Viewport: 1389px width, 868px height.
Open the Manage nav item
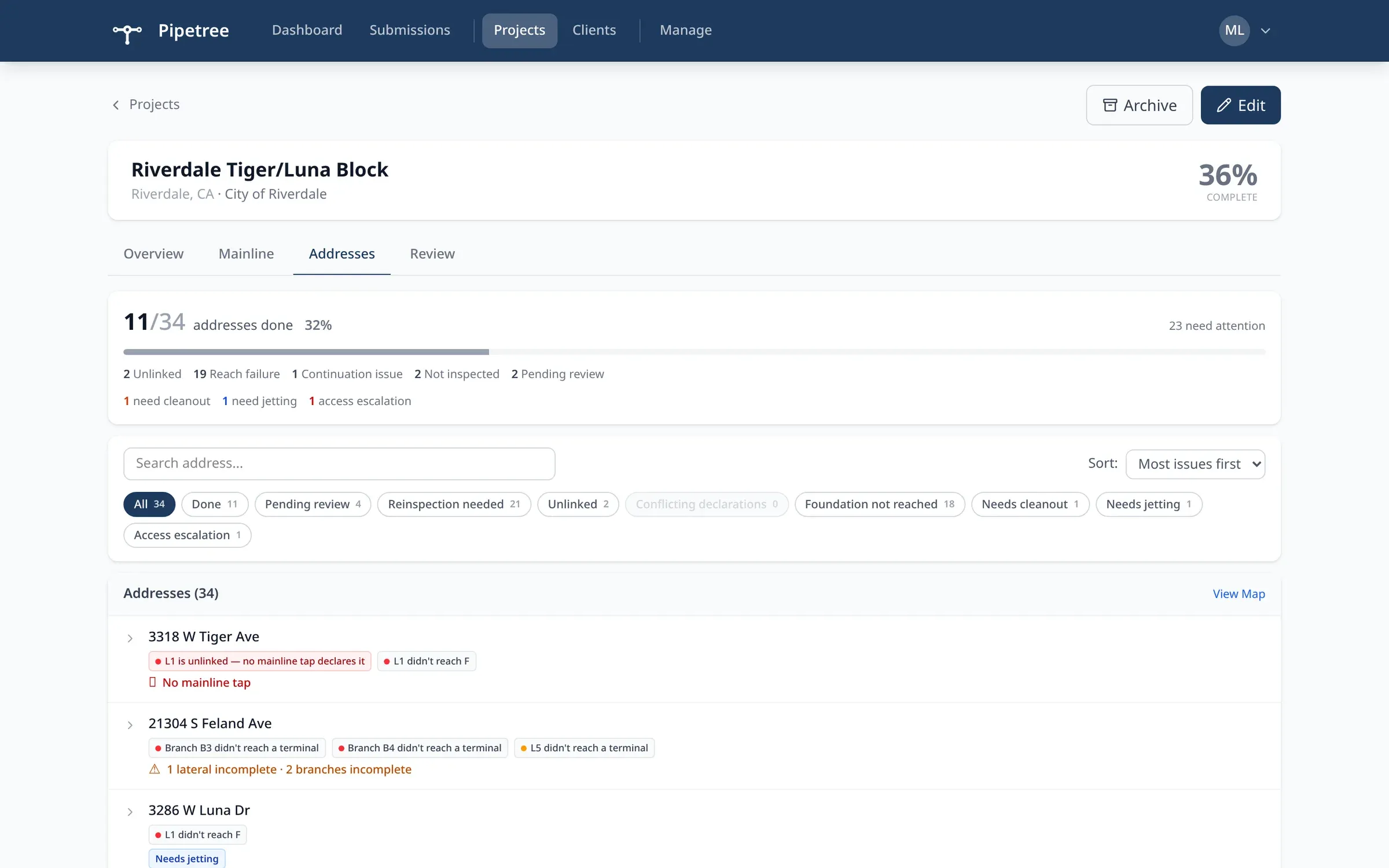[686, 30]
